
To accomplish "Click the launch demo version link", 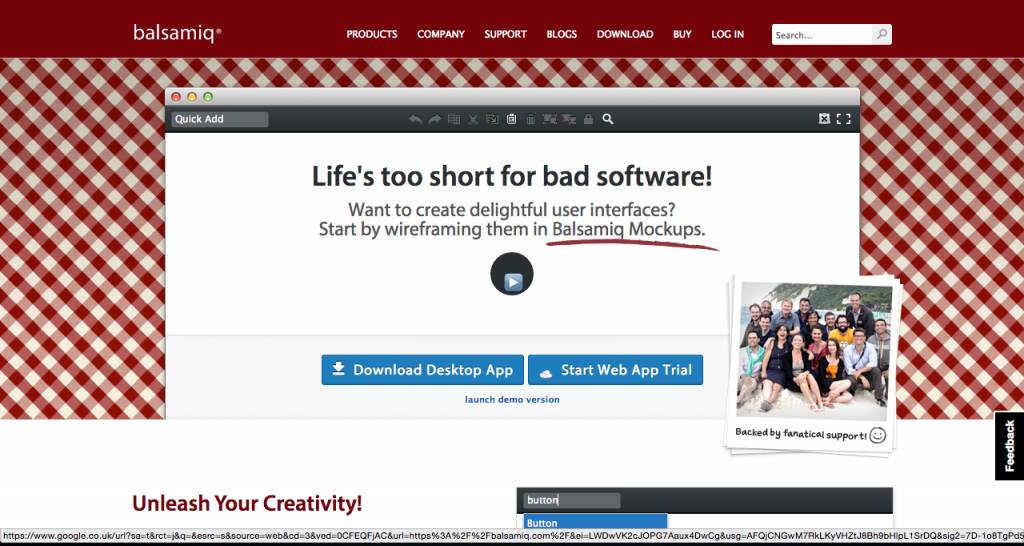I will coord(512,400).
